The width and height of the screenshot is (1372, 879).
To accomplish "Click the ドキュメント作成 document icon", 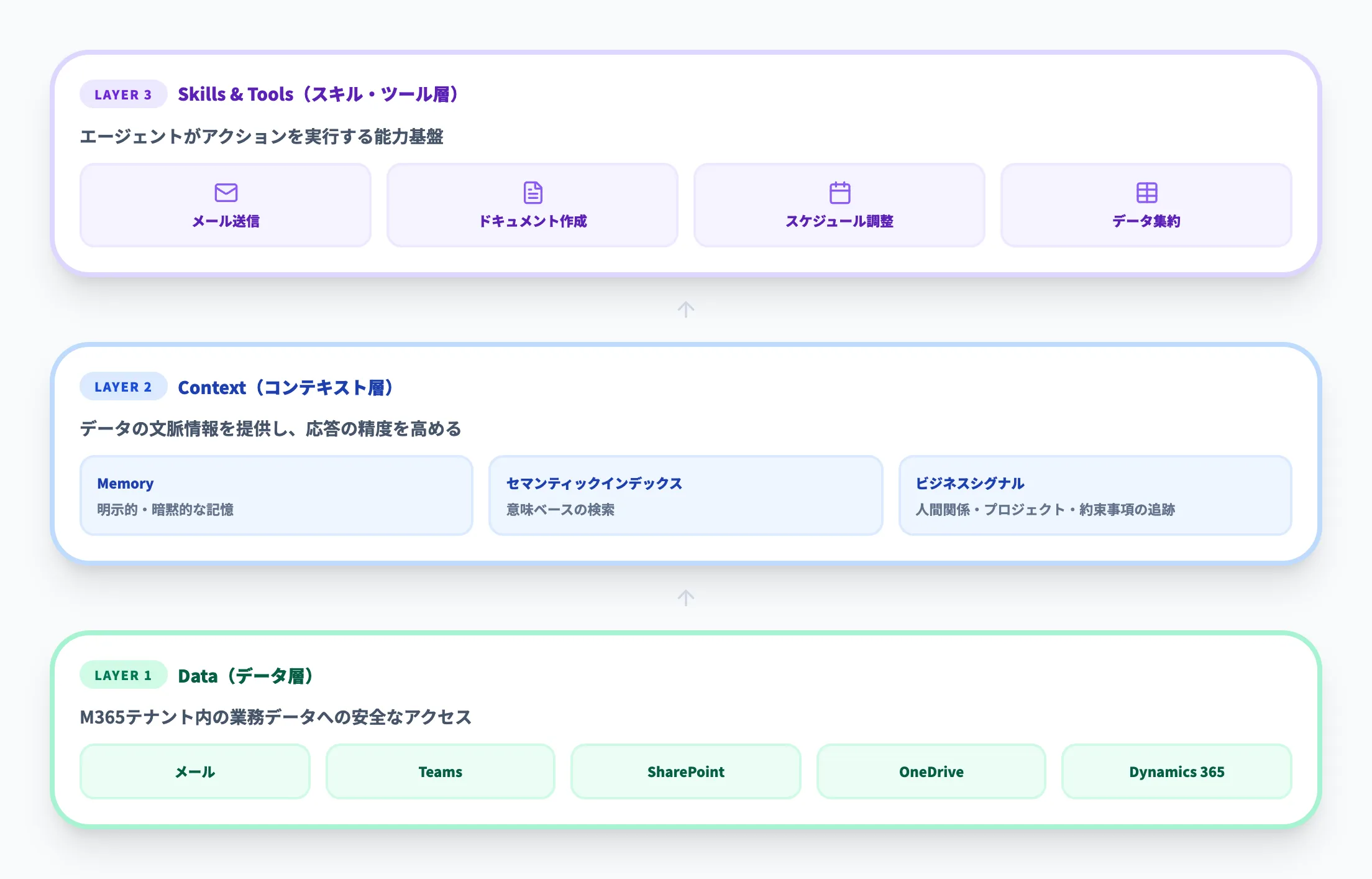I will (x=533, y=193).
